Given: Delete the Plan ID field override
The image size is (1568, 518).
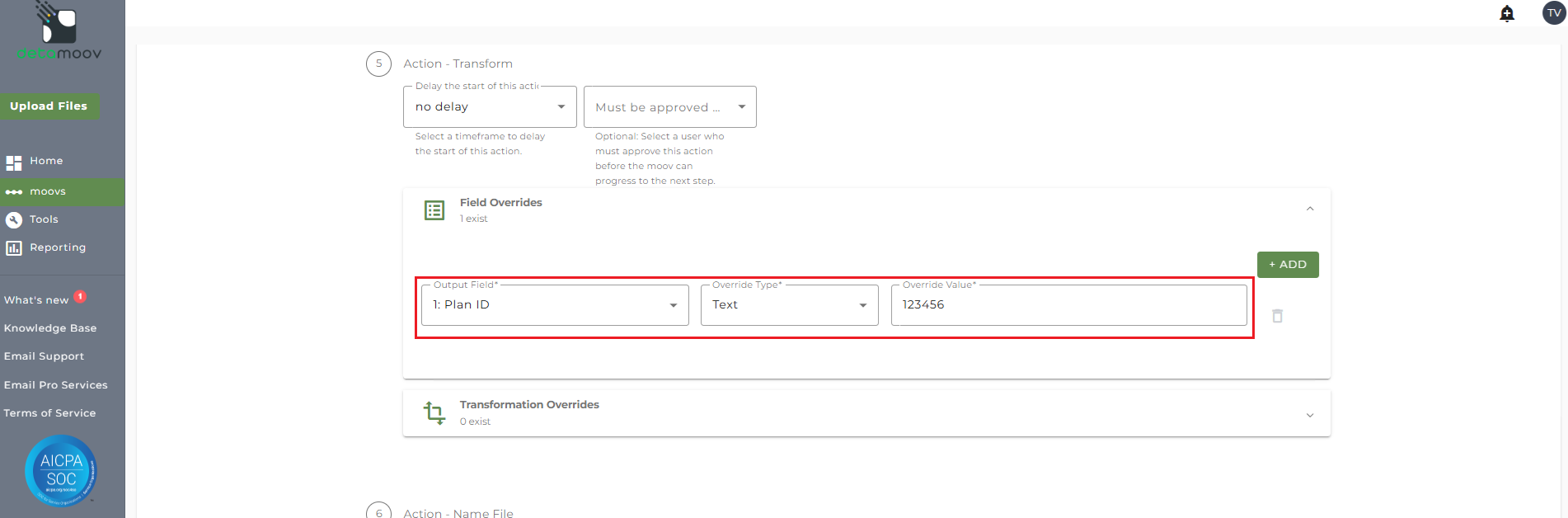Looking at the screenshot, I should [1277, 316].
